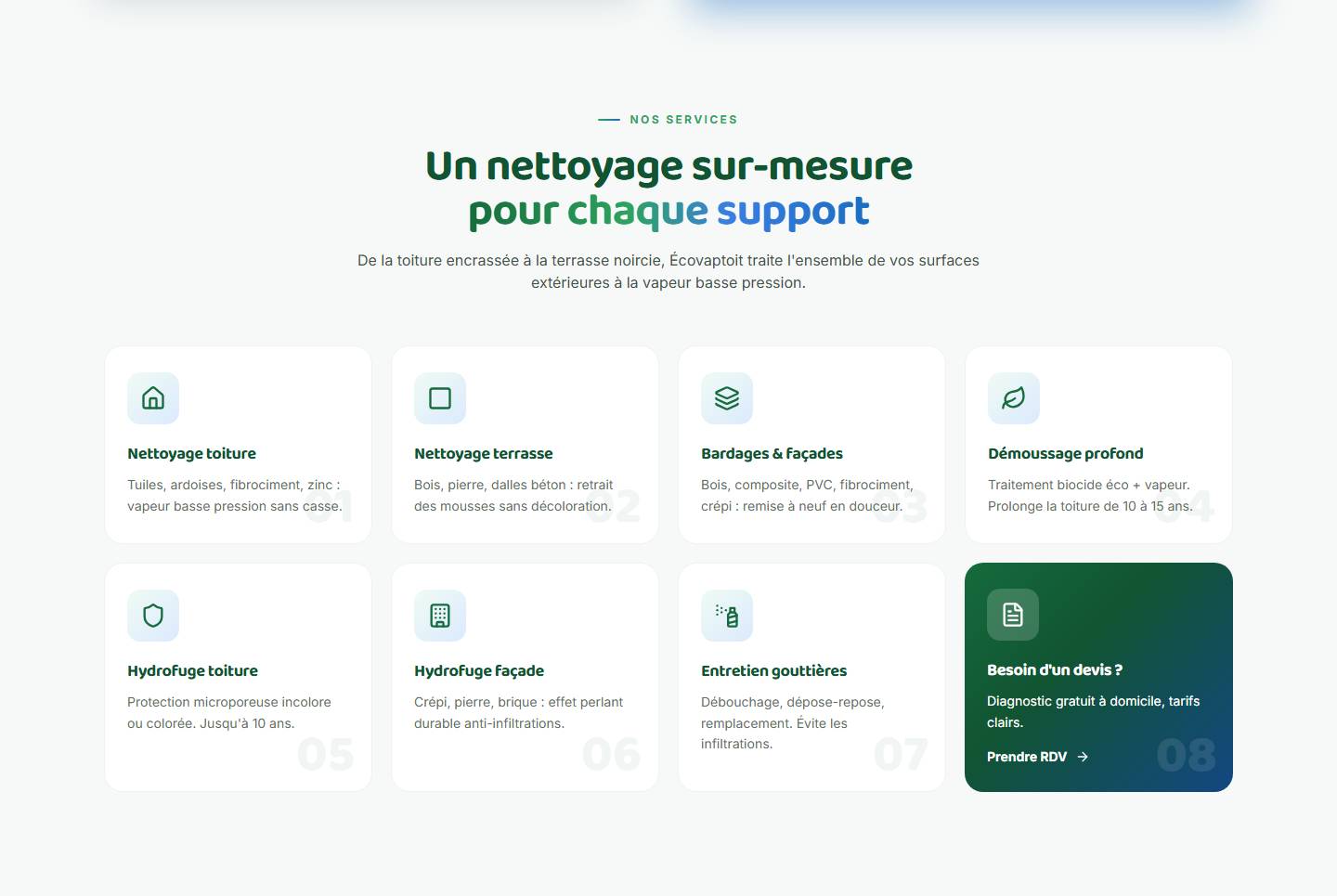The height and width of the screenshot is (896, 1337).
Task: Click the Diagnostic gratuit à domicile text
Action: coord(1093,711)
